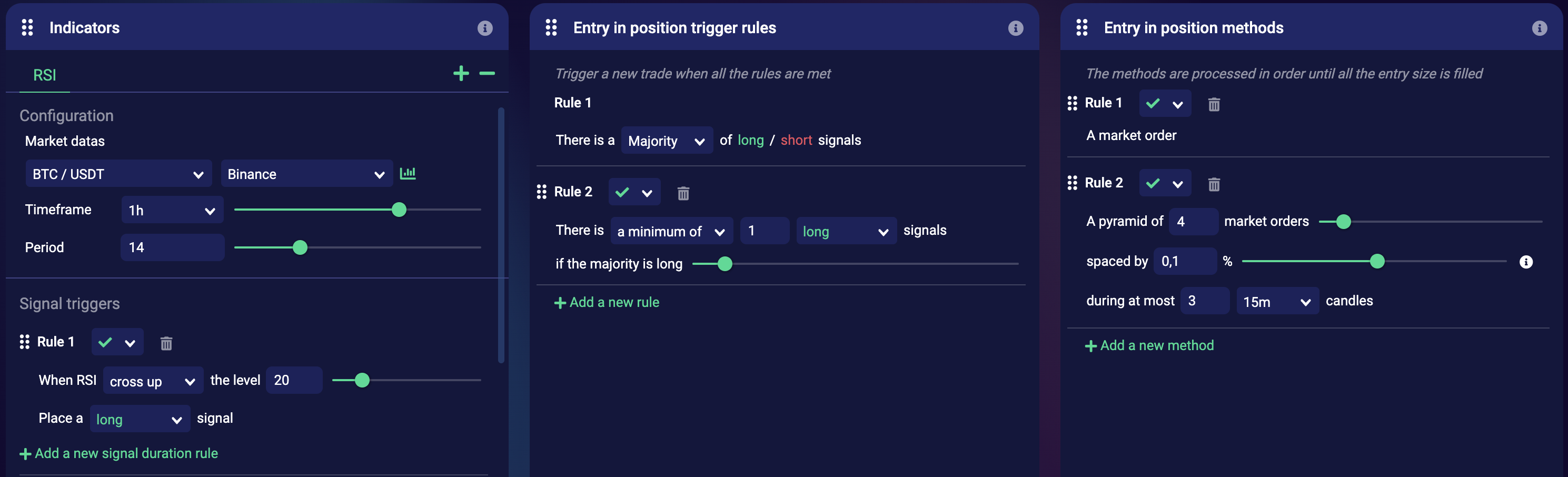Open the BTC / USDT pair dropdown
The width and height of the screenshot is (1568, 477).
(x=118, y=174)
